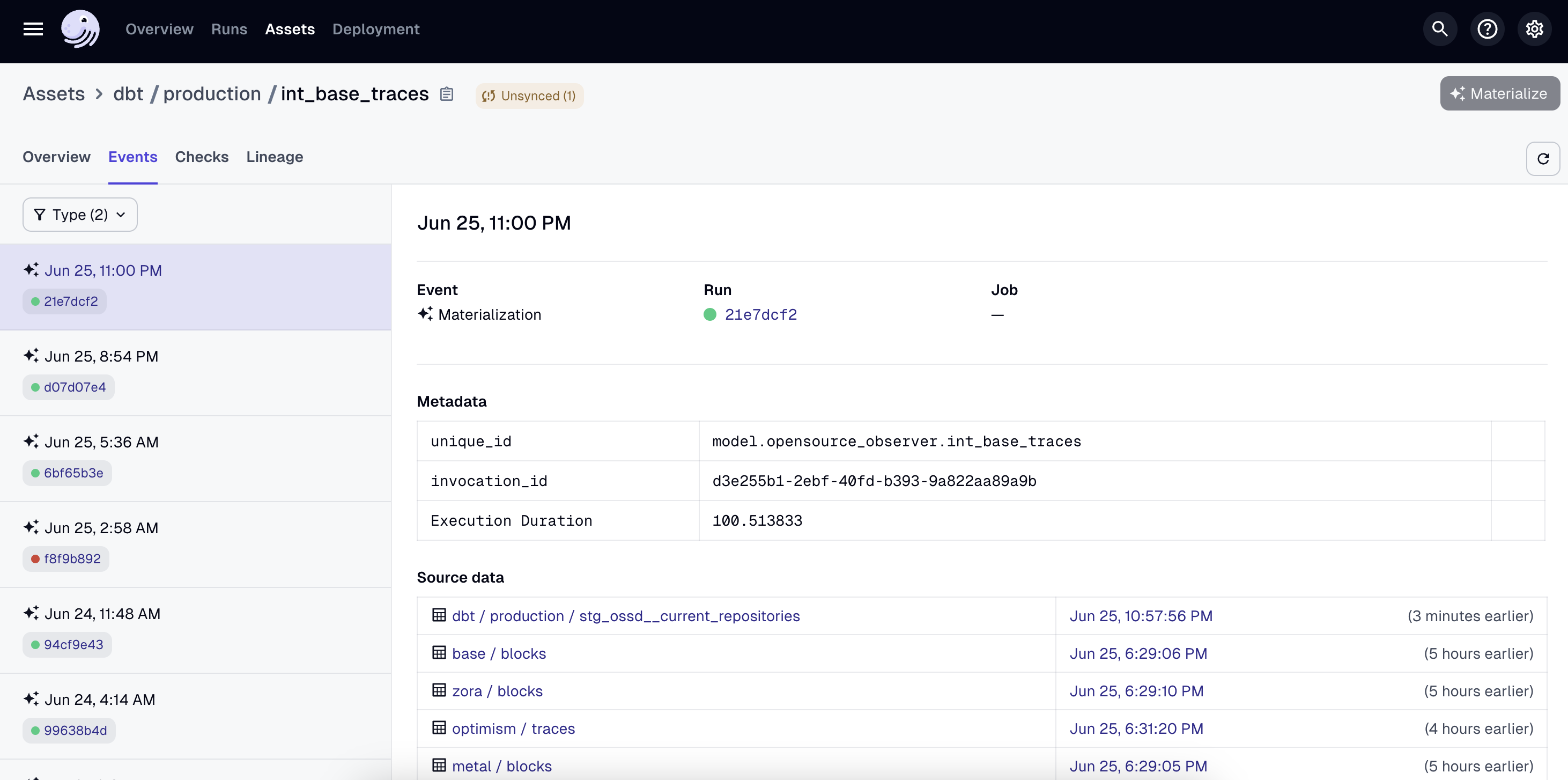Open settings gear icon
1568x780 pixels.
tap(1534, 29)
